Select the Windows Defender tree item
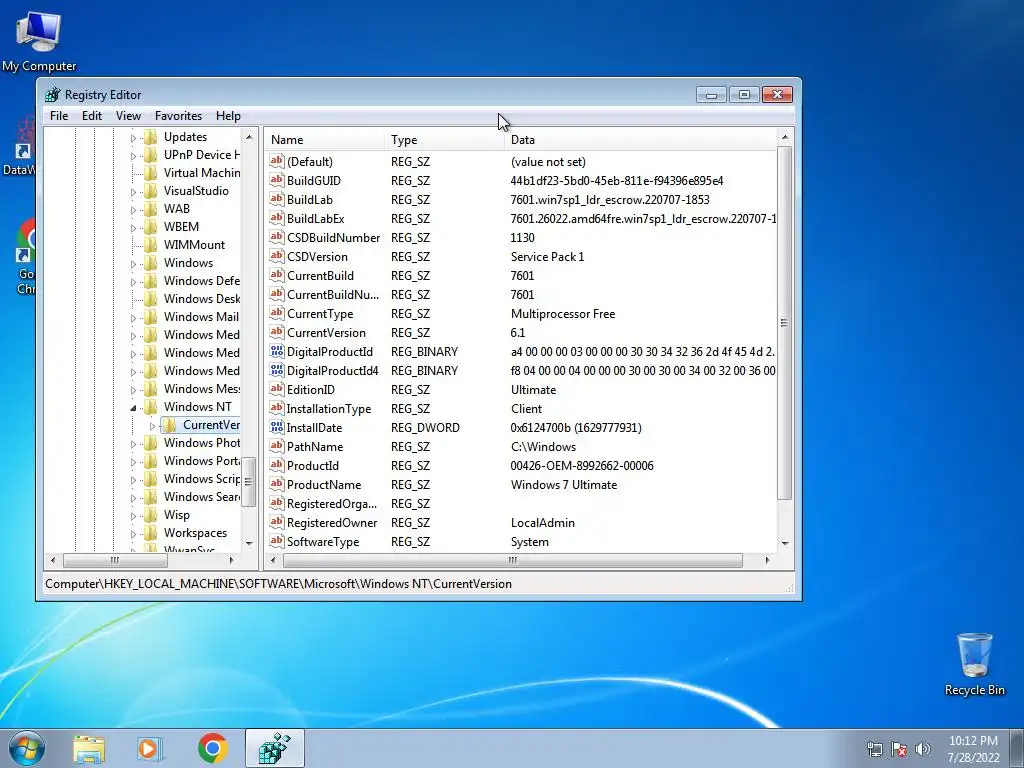Viewport: 1024px width, 768px height. tap(201, 281)
